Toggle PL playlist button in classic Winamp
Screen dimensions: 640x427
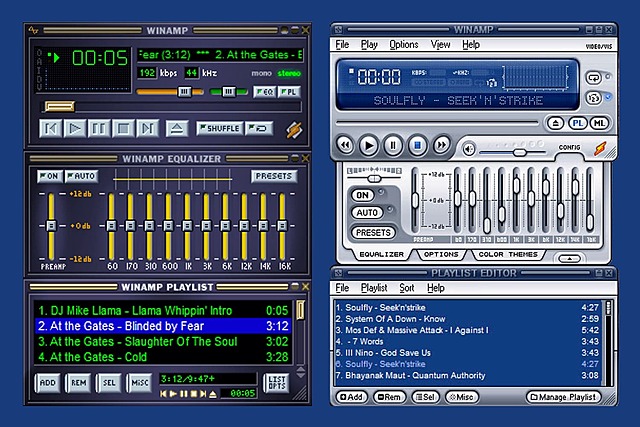(289, 92)
